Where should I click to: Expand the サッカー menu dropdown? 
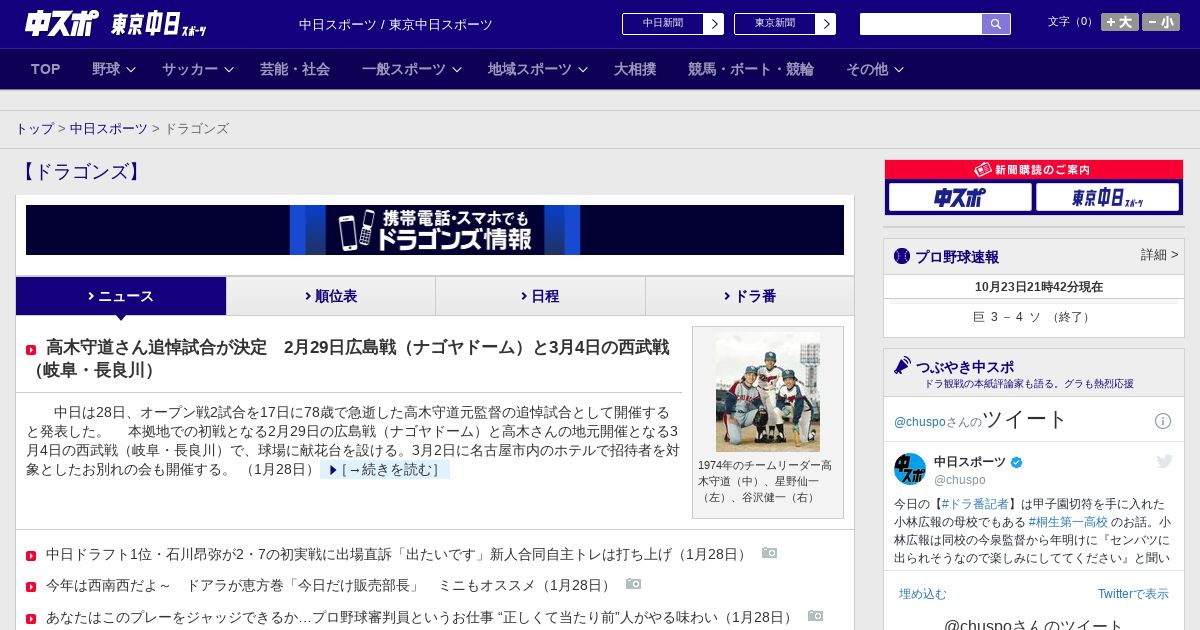pos(198,69)
